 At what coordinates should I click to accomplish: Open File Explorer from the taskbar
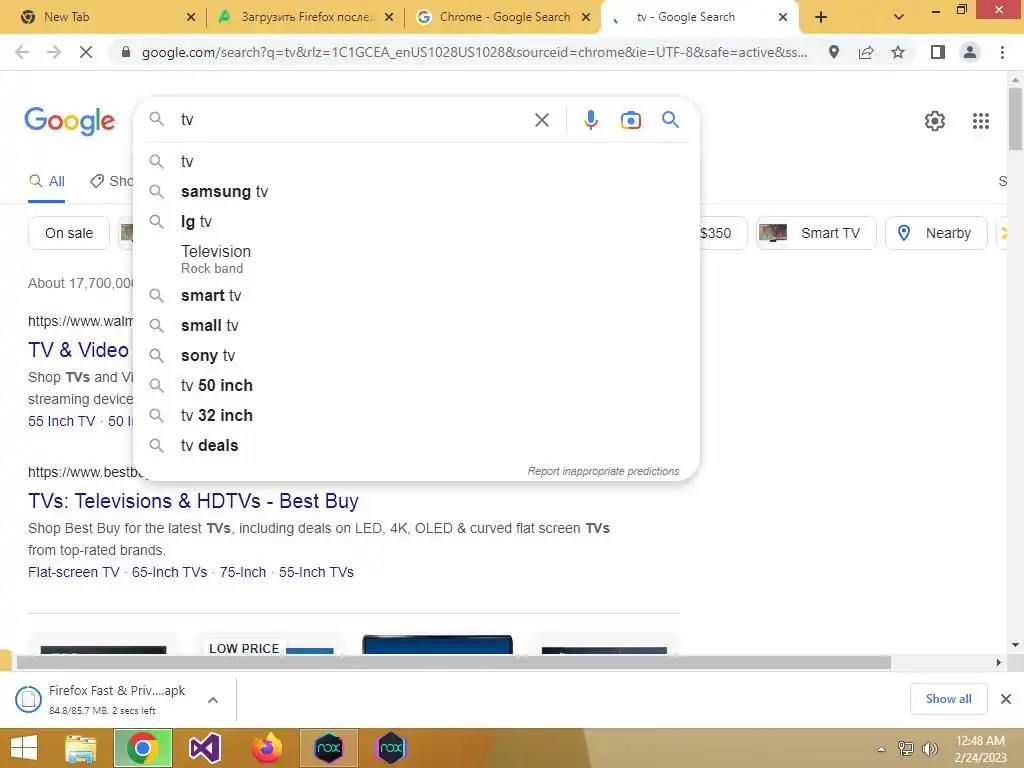coord(80,748)
